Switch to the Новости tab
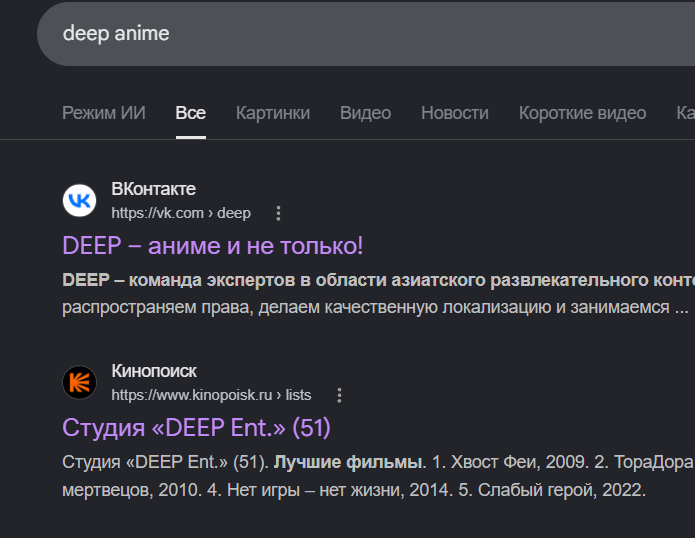The width and height of the screenshot is (695, 538). tap(455, 113)
